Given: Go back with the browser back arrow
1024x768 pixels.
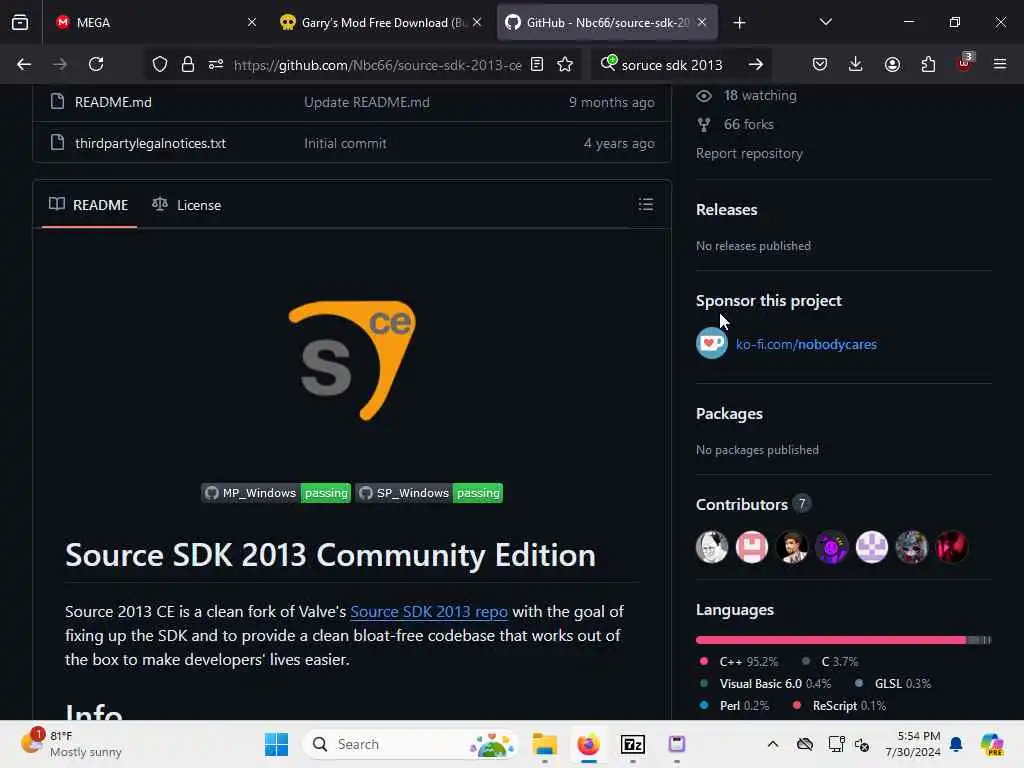Looking at the screenshot, I should tap(24, 64).
